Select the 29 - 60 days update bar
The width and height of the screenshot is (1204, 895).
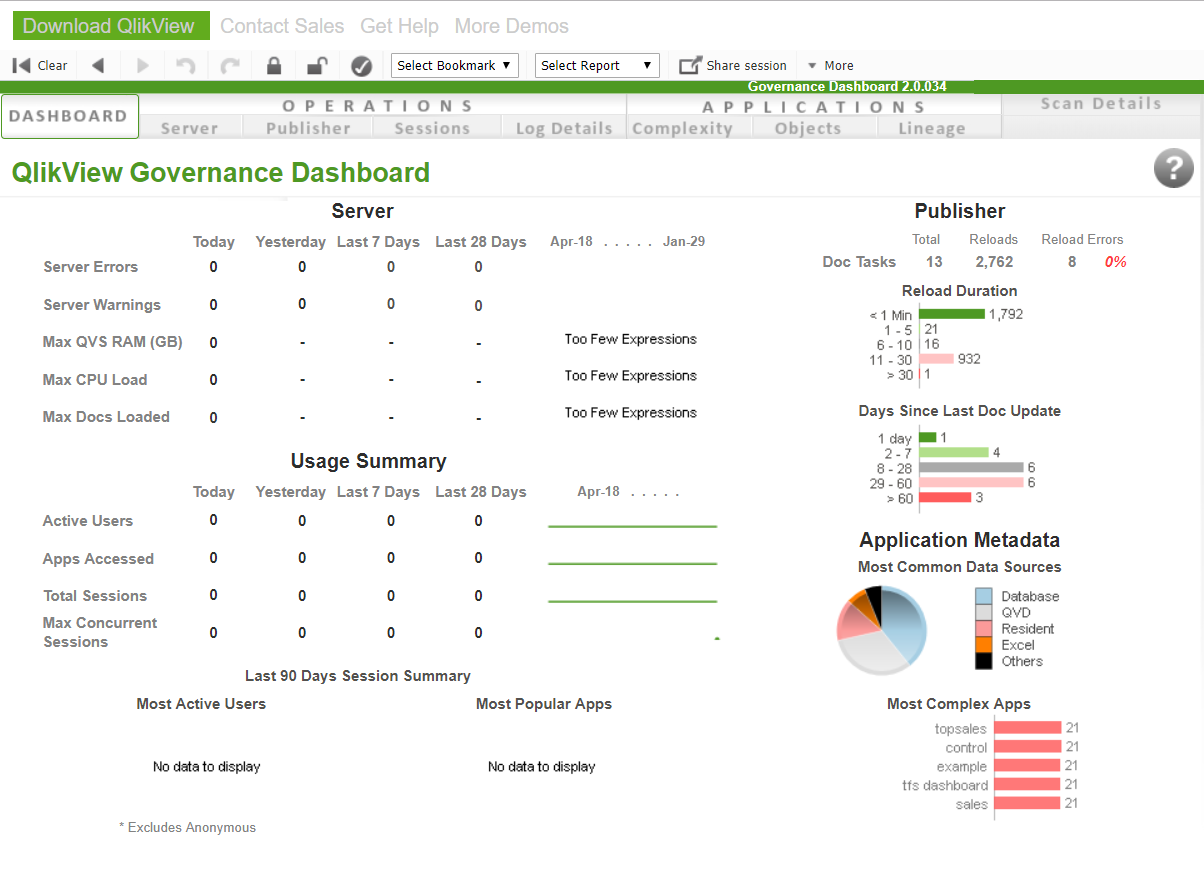click(971, 482)
